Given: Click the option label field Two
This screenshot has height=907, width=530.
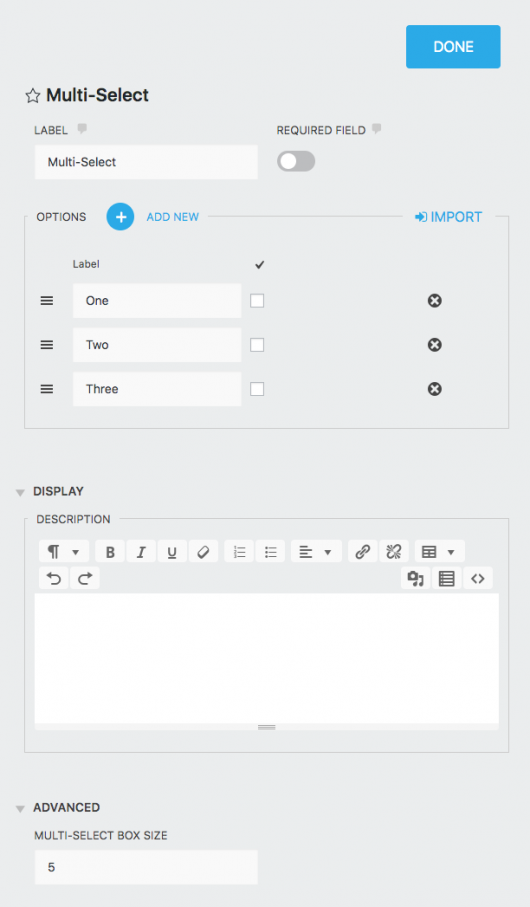Looking at the screenshot, I should point(157,345).
